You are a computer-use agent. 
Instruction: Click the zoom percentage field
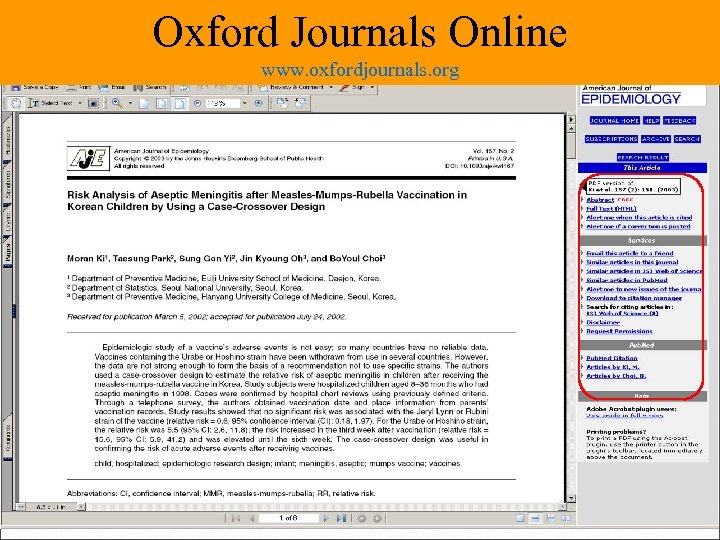pos(223,104)
